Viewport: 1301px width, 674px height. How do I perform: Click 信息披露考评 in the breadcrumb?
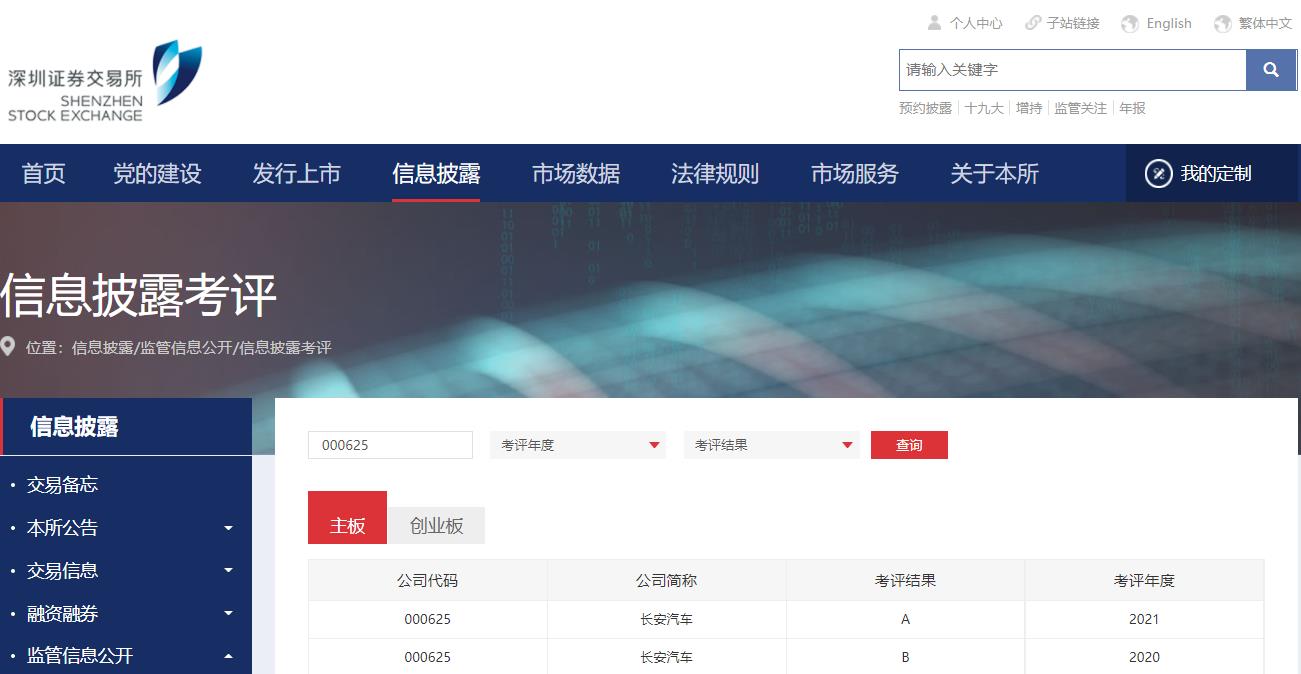click(x=284, y=348)
